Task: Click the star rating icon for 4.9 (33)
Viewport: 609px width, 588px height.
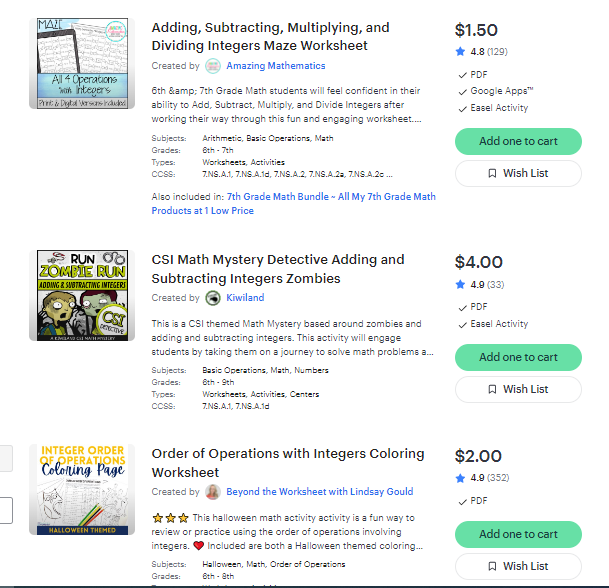Action: point(460,284)
